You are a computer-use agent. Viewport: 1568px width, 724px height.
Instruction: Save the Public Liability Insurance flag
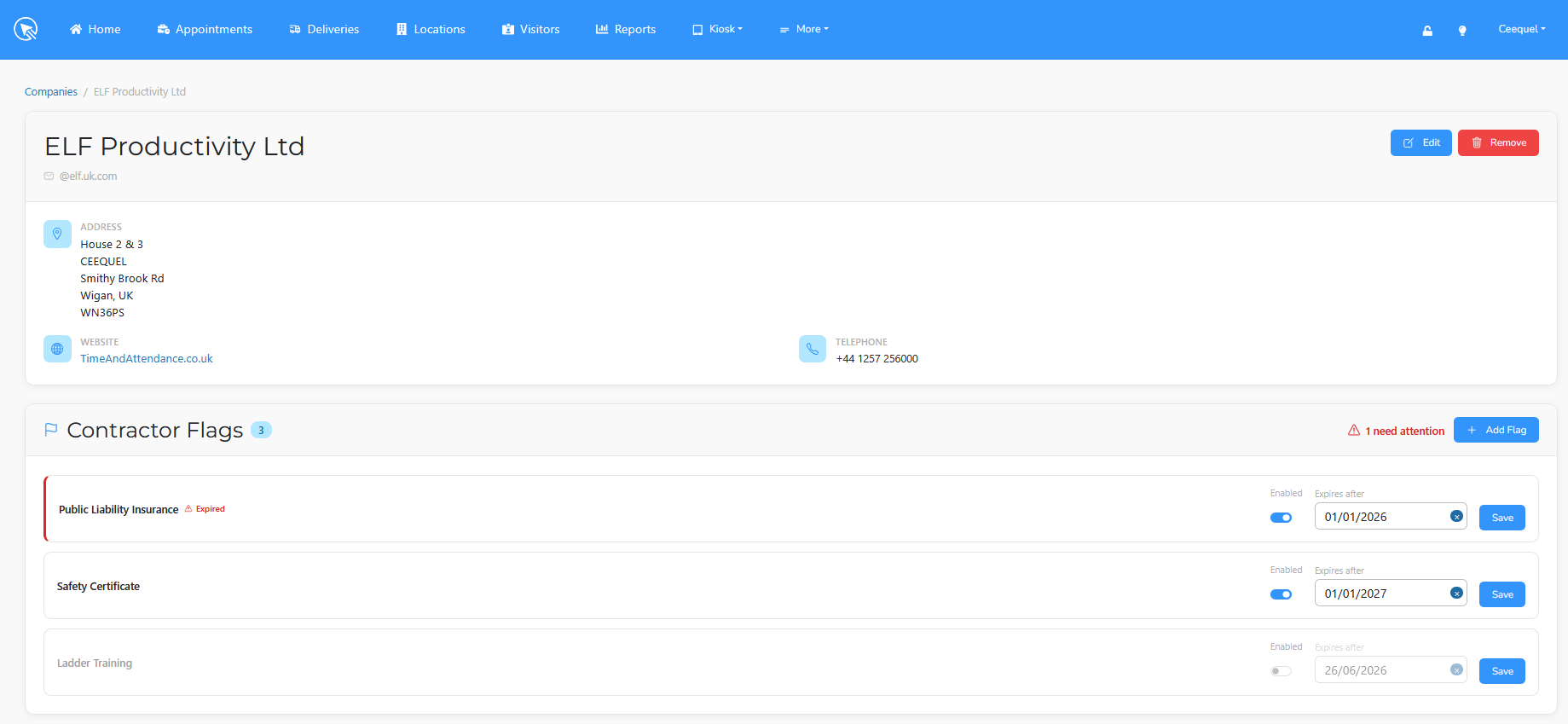(x=1502, y=518)
